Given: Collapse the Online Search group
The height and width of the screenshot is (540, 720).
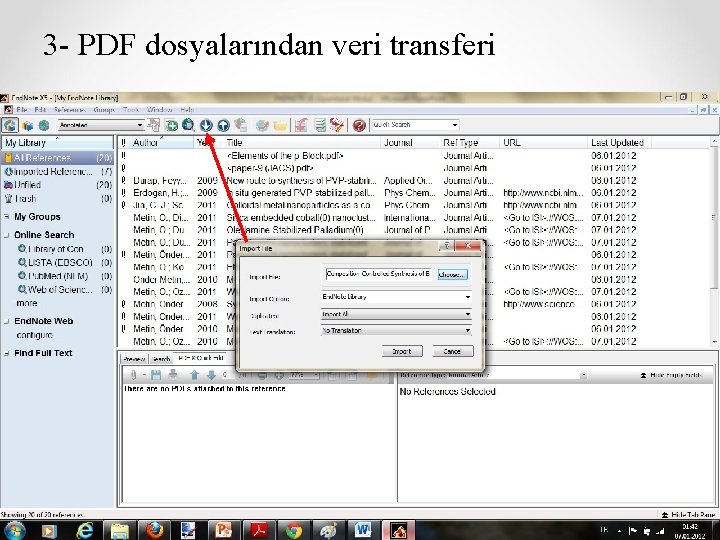Looking at the screenshot, I should point(7,235).
